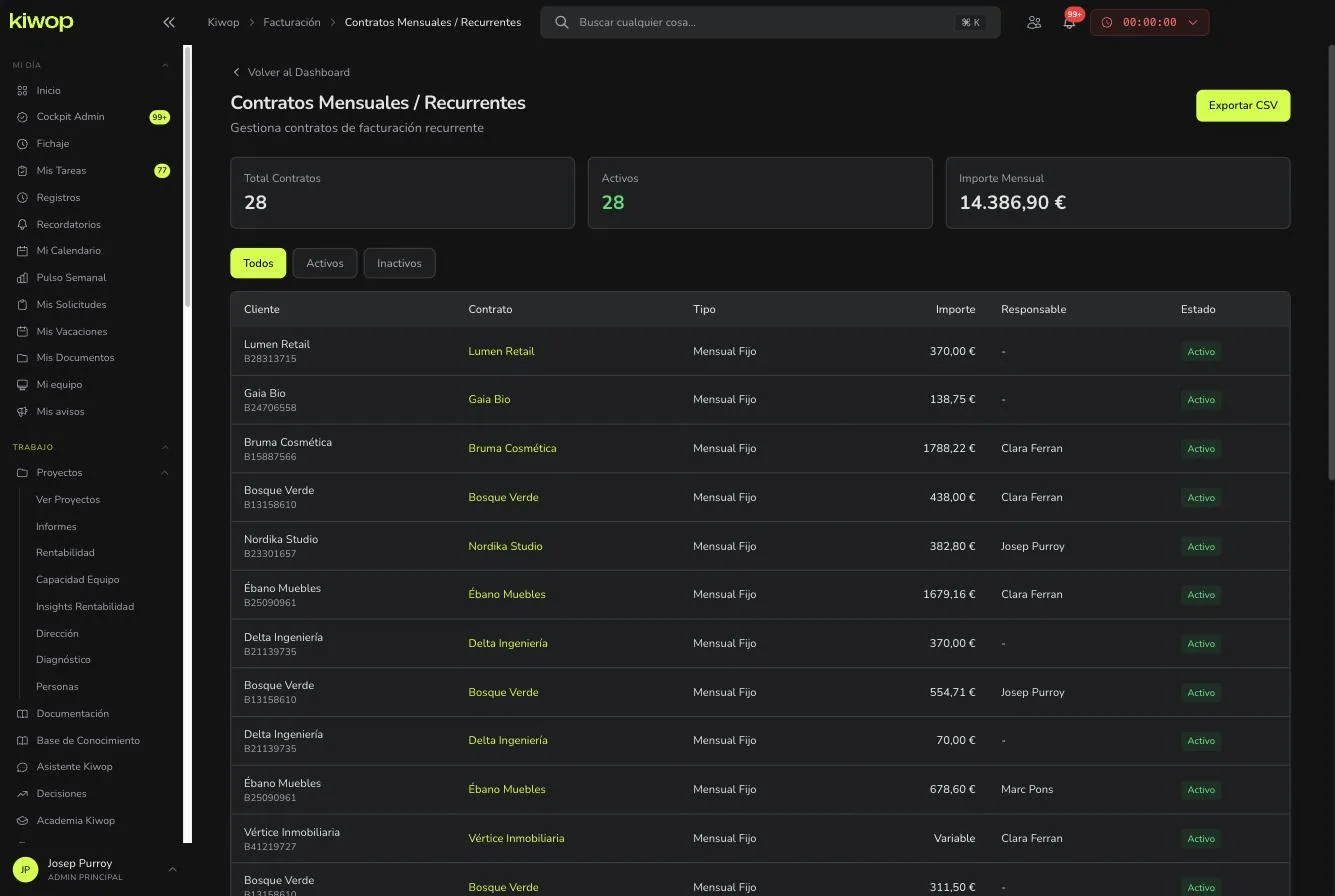
Task: Open the Nordika Studio contract link
Action: 505,546
